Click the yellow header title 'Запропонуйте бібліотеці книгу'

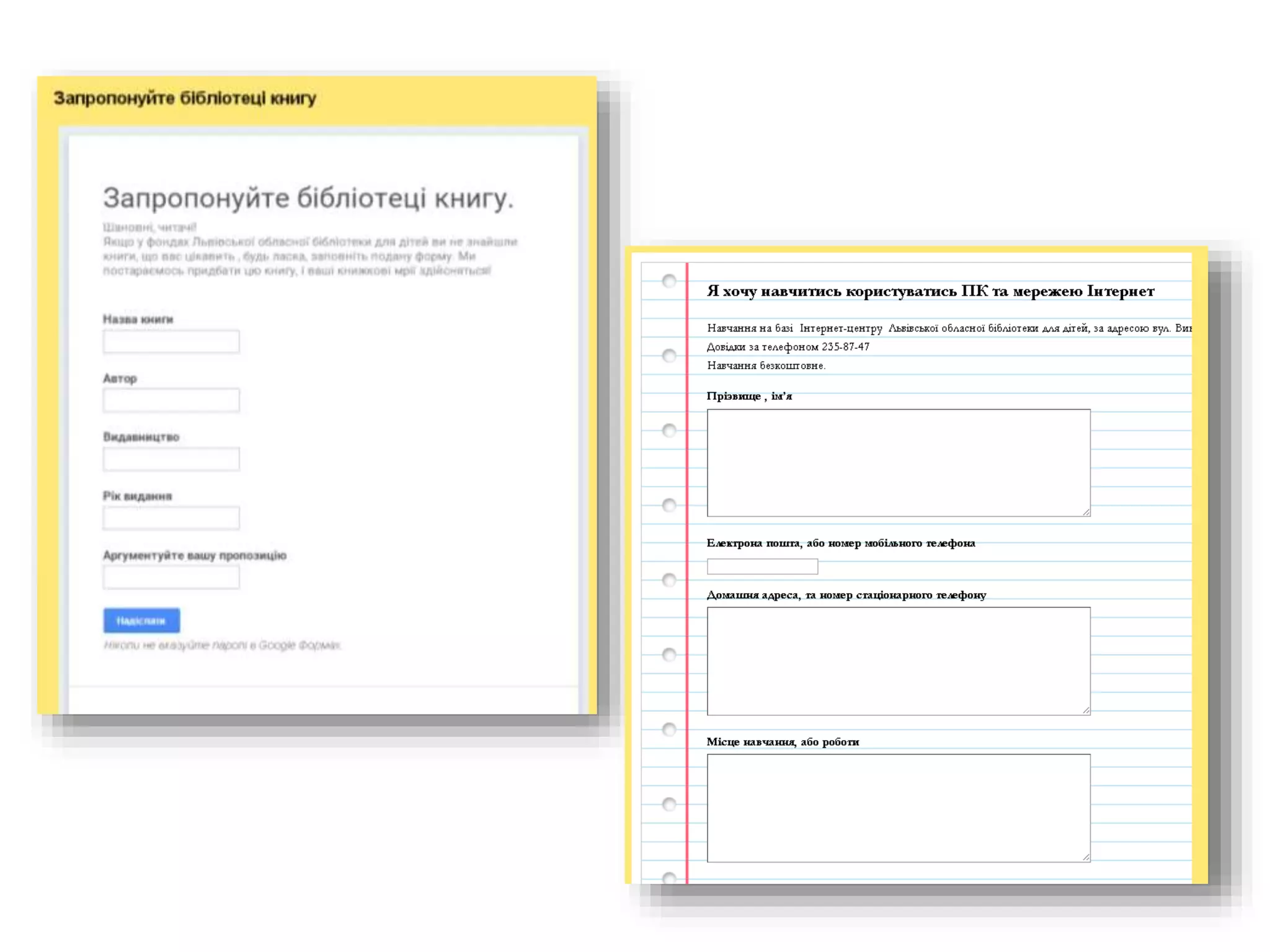[x=185, y=98]
